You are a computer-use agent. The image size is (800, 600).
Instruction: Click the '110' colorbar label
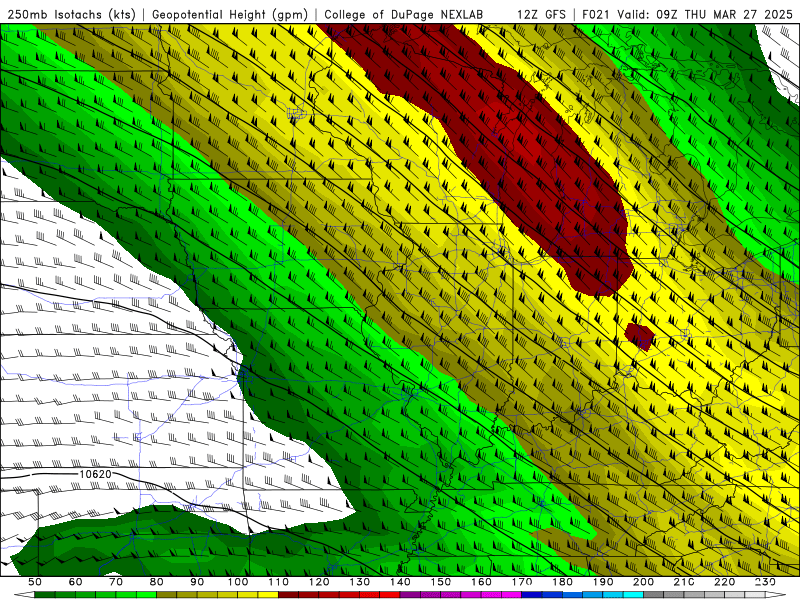click(x=278, y=582)
